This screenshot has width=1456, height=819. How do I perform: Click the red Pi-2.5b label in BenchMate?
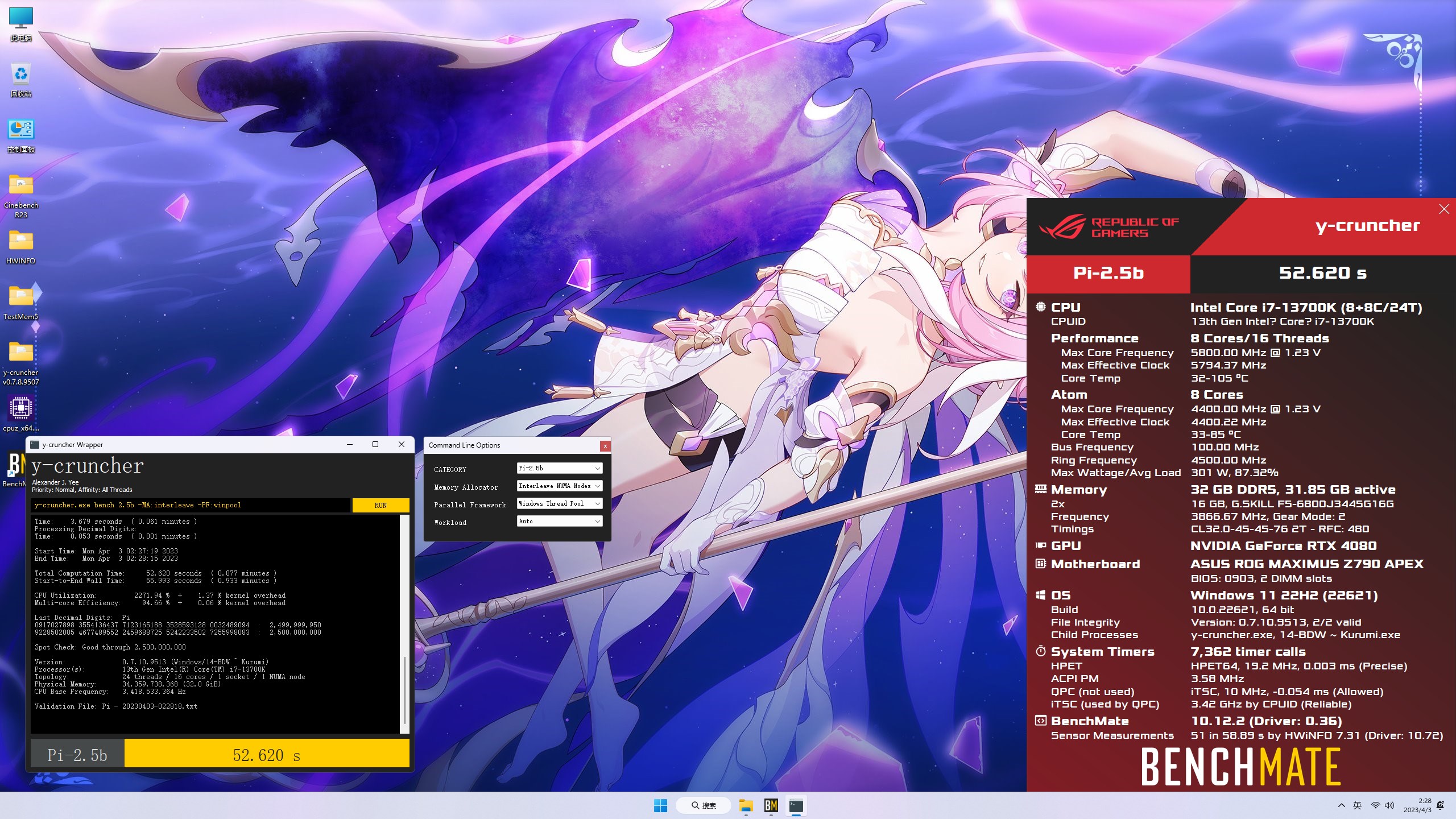tap(1108, 273)
